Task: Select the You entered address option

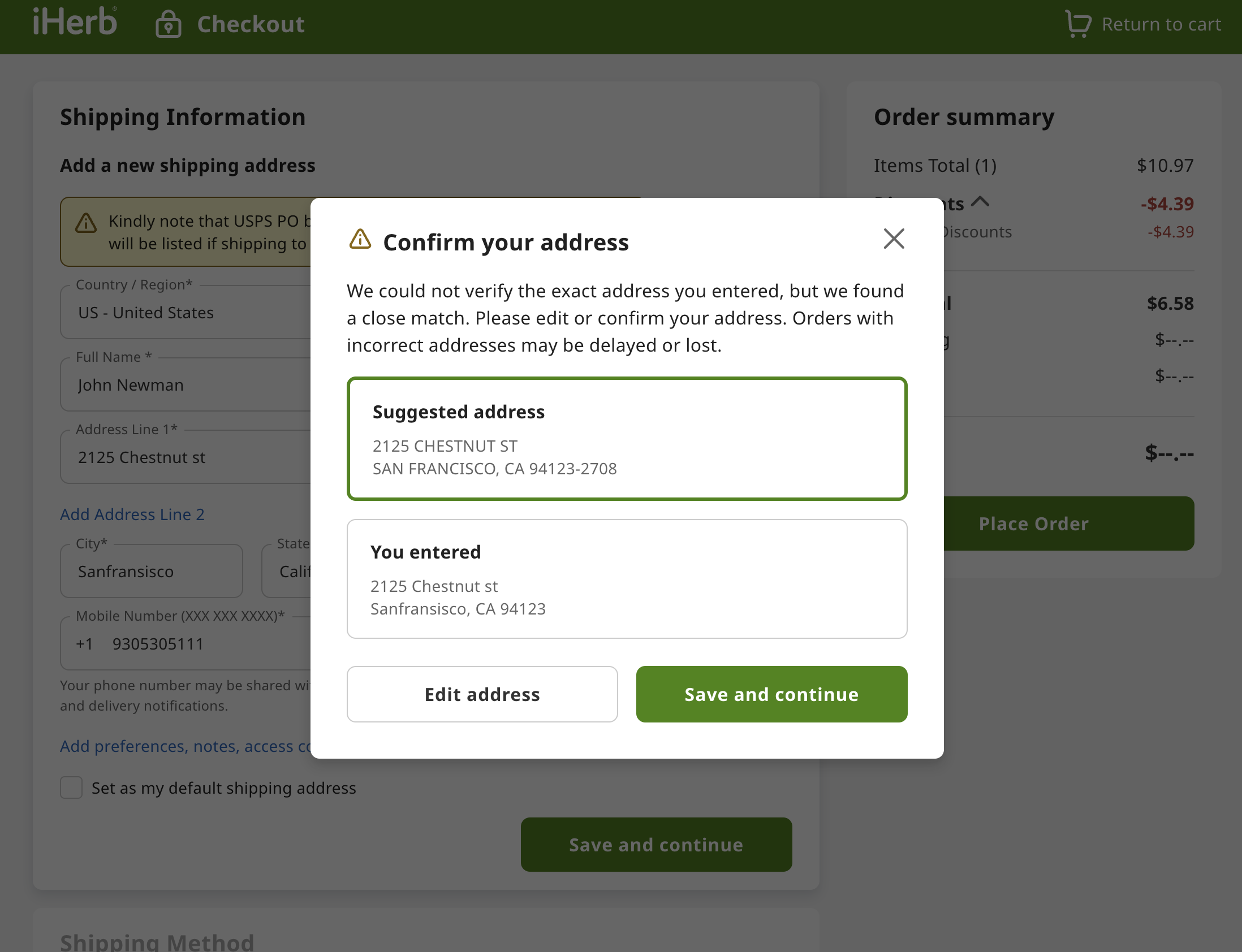Action: tap(626, 578)
